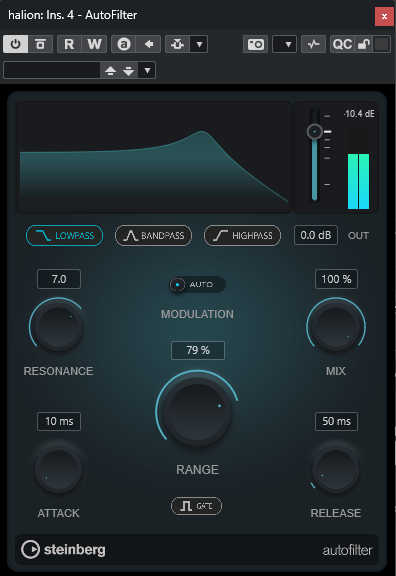Screen dimensions: 396x576
Task: Click the filter curve display
Action: (154, 157)
